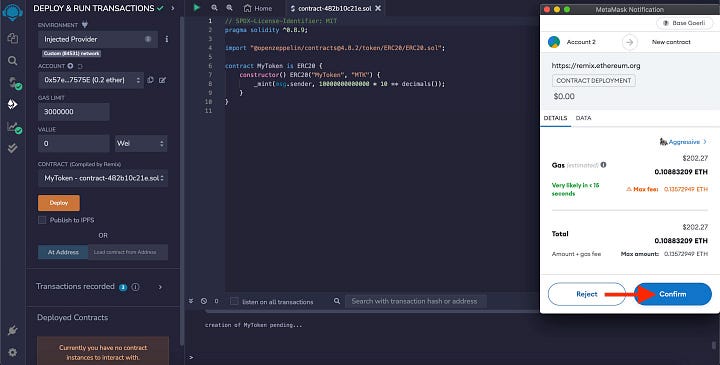Click the Max fee warning in MetaMask
The width and height of the screenshot is (720, 365).
(x=667, y=189)
